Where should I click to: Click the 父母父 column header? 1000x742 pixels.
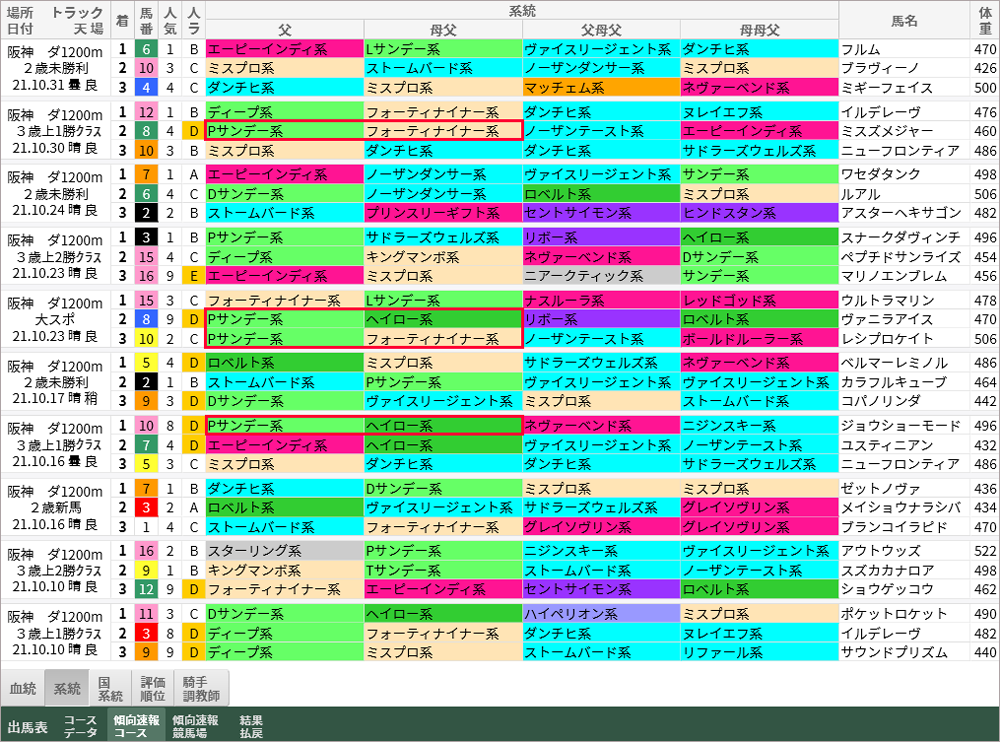coord(601,29)
